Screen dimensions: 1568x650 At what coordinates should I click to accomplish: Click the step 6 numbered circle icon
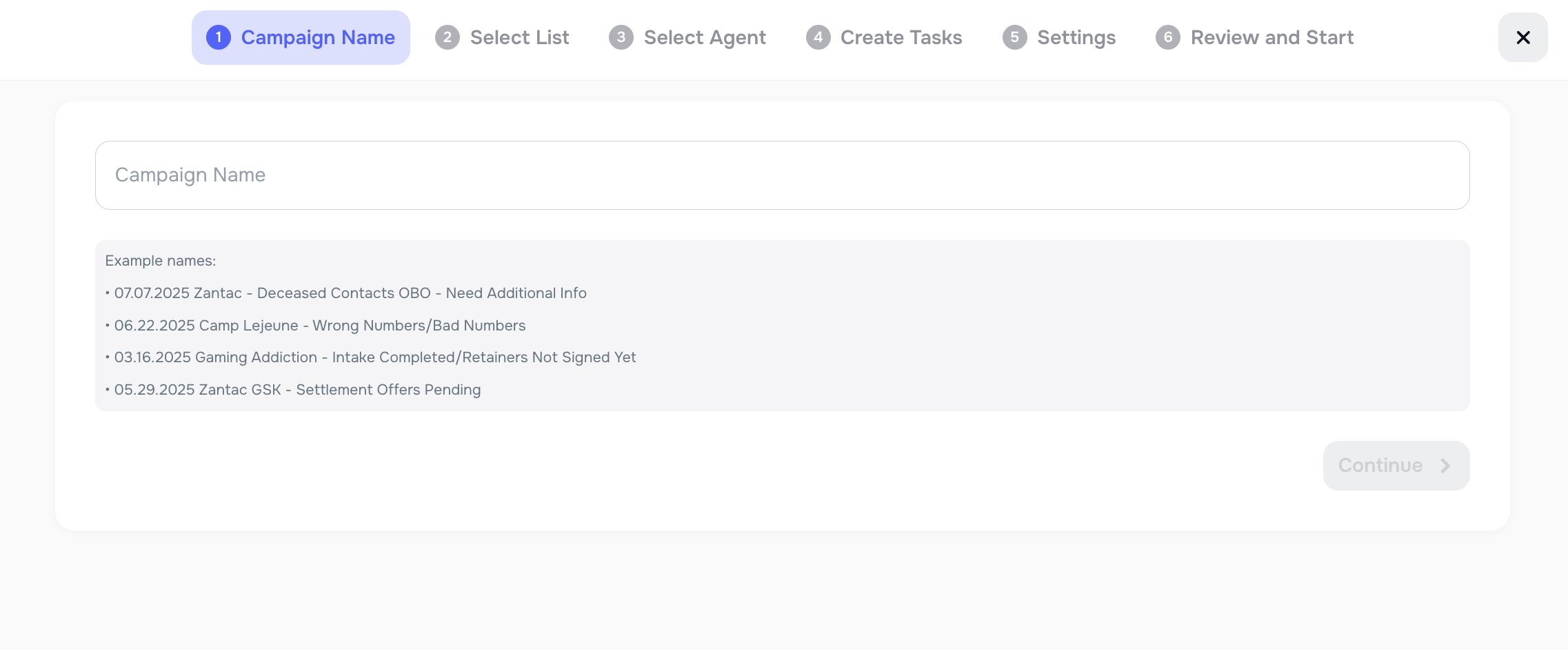click(x=1167, y=37)
